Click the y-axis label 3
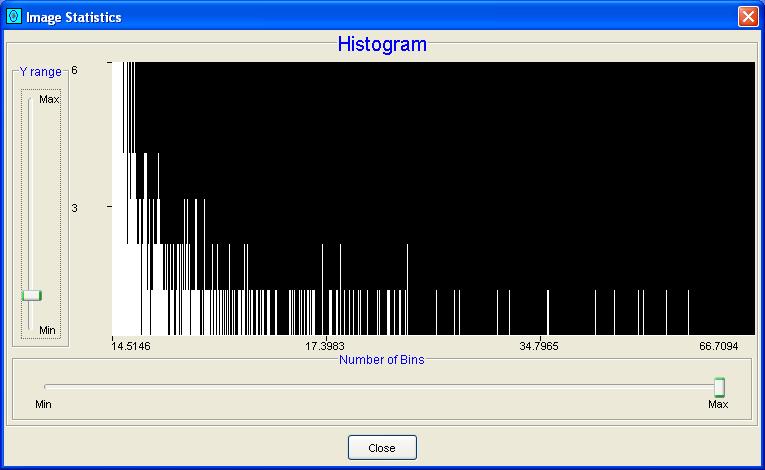 (74, 208)
